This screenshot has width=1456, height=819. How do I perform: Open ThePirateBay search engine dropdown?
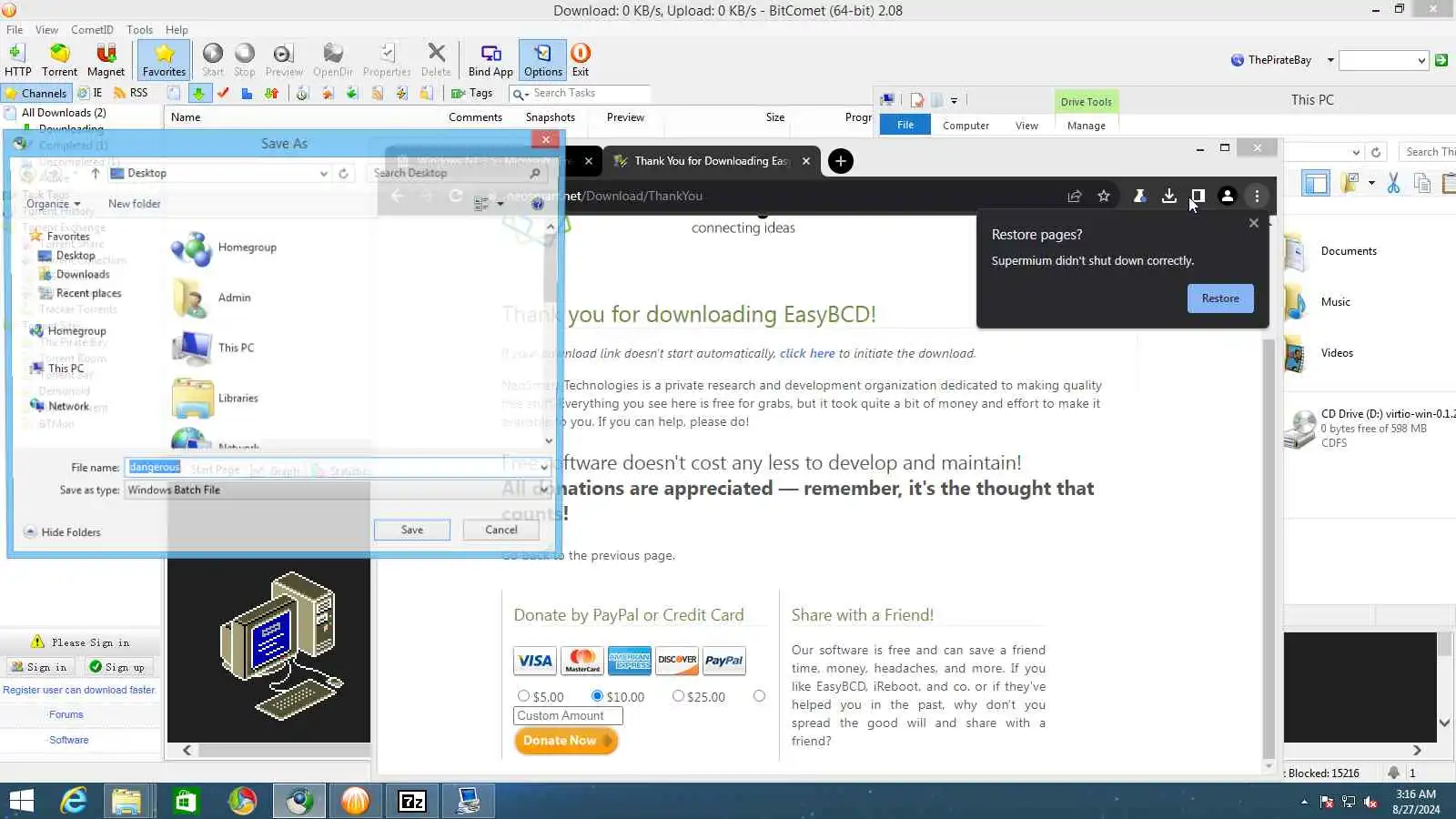1330,60
